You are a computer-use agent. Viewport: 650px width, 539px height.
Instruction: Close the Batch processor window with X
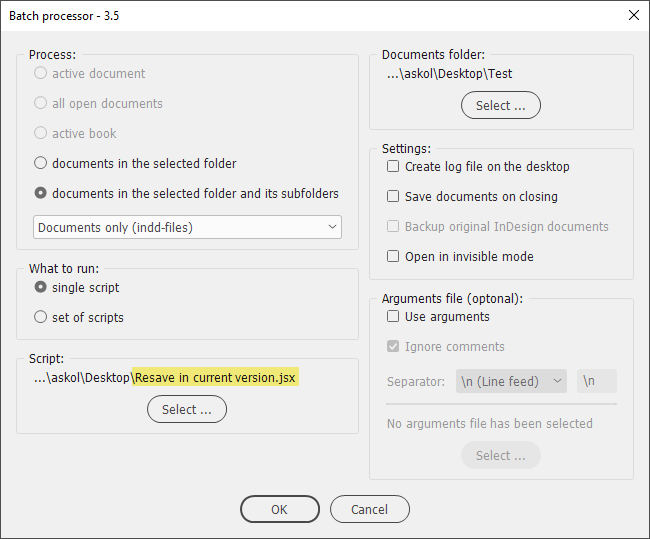click(x=633, y=15)
